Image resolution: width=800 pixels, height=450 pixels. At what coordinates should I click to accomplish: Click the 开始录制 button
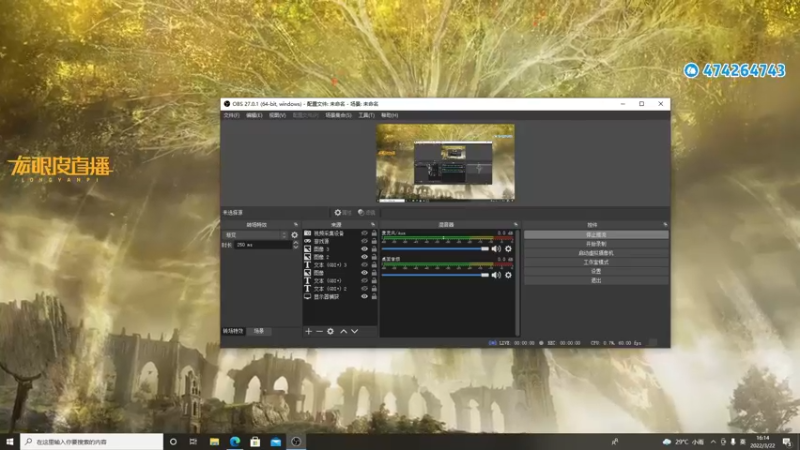[596, 244]
